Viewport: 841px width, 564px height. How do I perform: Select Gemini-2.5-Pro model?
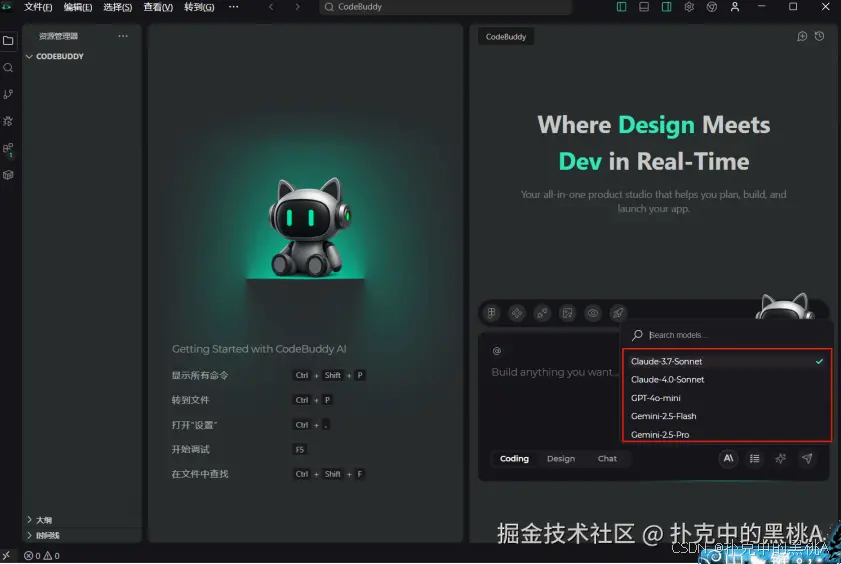[727, 434]
